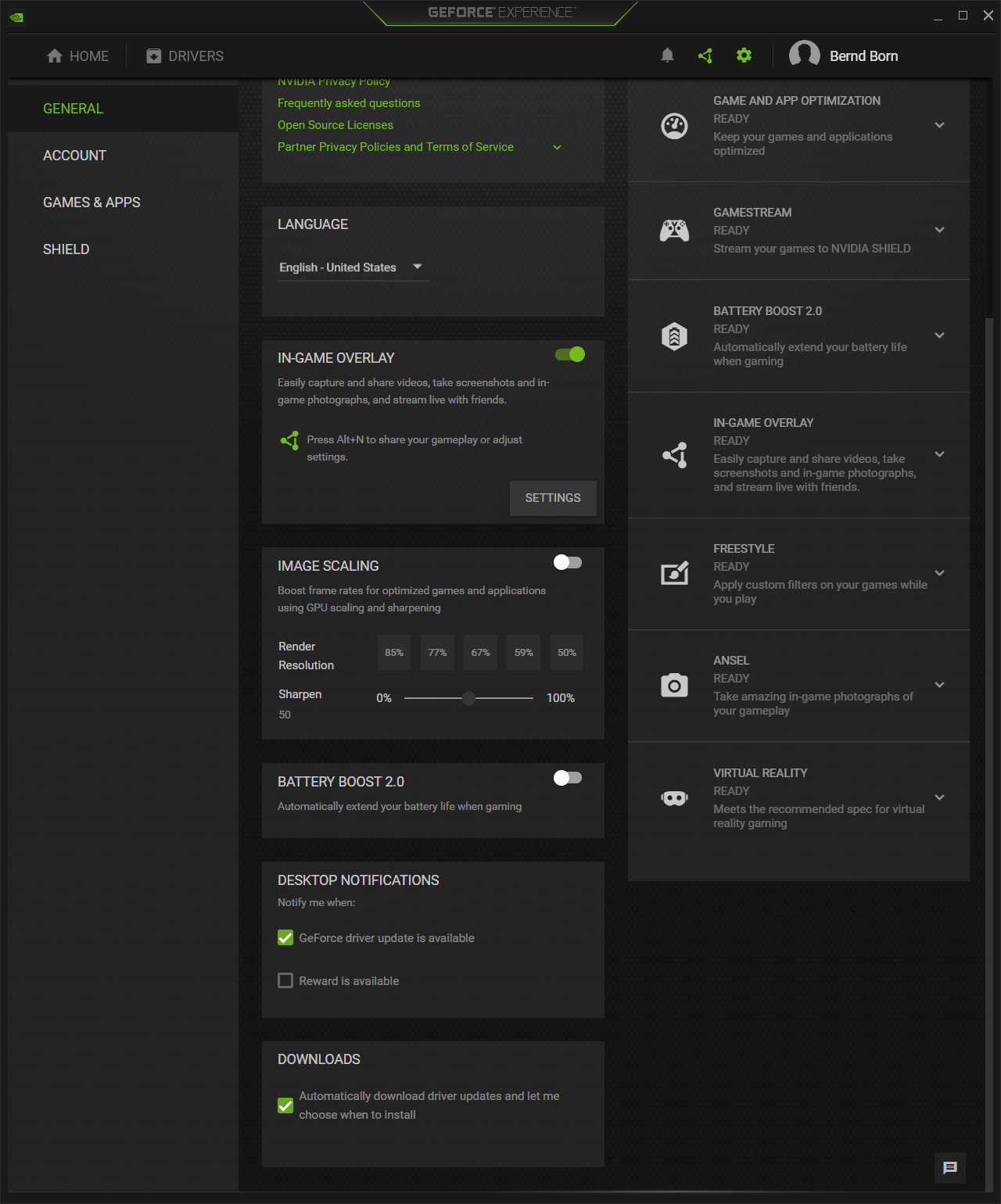
Task: Open ACCOUNT settings section
Action: (123, 156)
